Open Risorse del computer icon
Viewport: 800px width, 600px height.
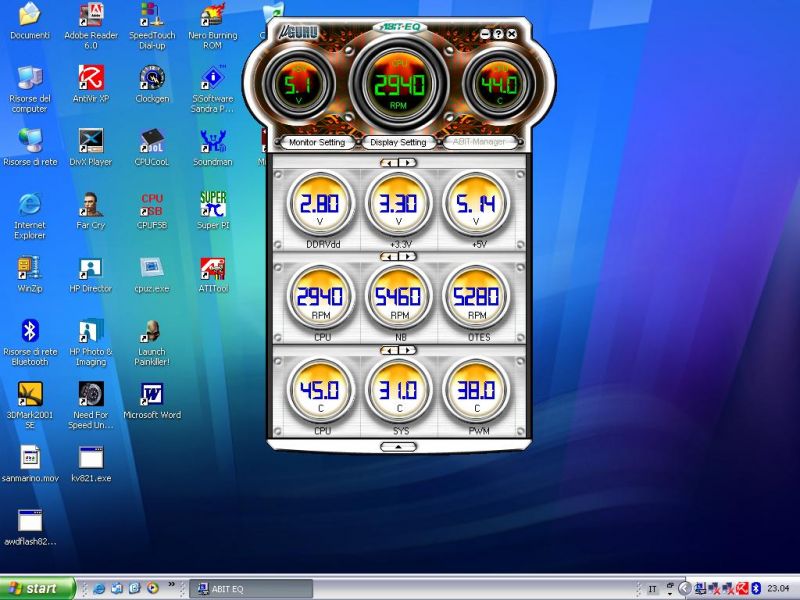(x=30, y=89)
